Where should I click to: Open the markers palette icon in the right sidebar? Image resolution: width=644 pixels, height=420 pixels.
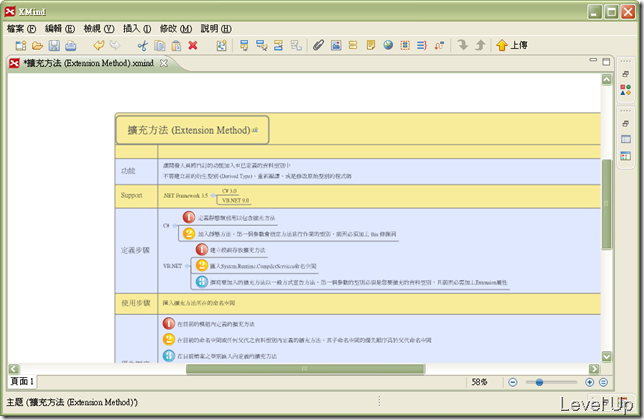coord(626,90)
